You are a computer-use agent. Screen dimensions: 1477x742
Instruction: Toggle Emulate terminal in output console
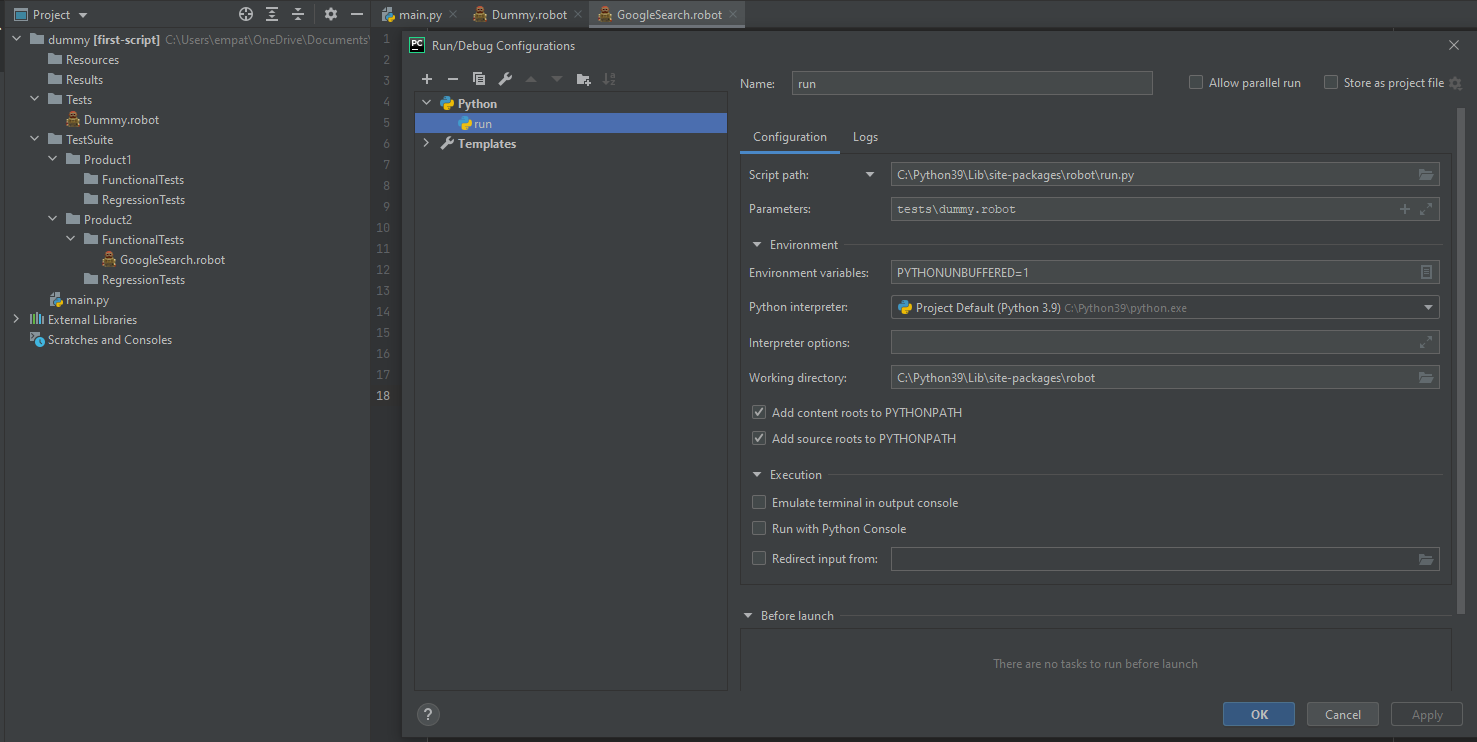pyautogui.click(x=759, y=503)
